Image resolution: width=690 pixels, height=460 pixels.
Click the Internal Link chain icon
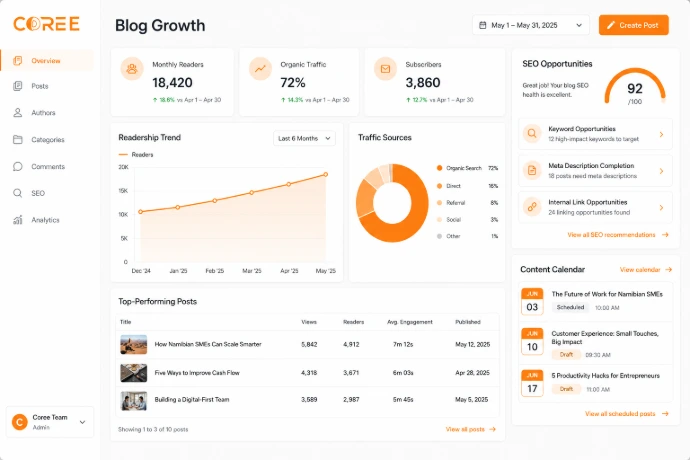coord(532,207)
